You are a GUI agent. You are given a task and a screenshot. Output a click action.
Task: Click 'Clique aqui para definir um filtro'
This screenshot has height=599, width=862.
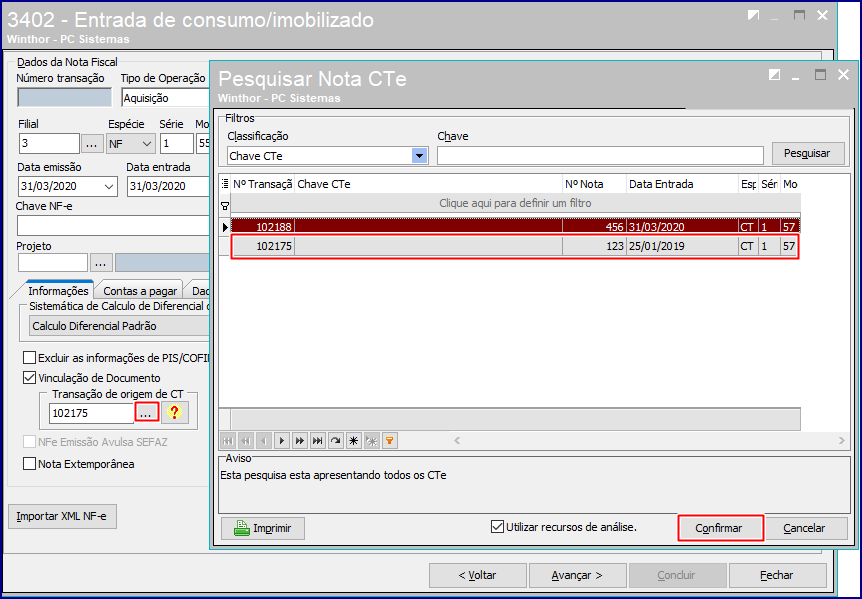pos(515,203)
